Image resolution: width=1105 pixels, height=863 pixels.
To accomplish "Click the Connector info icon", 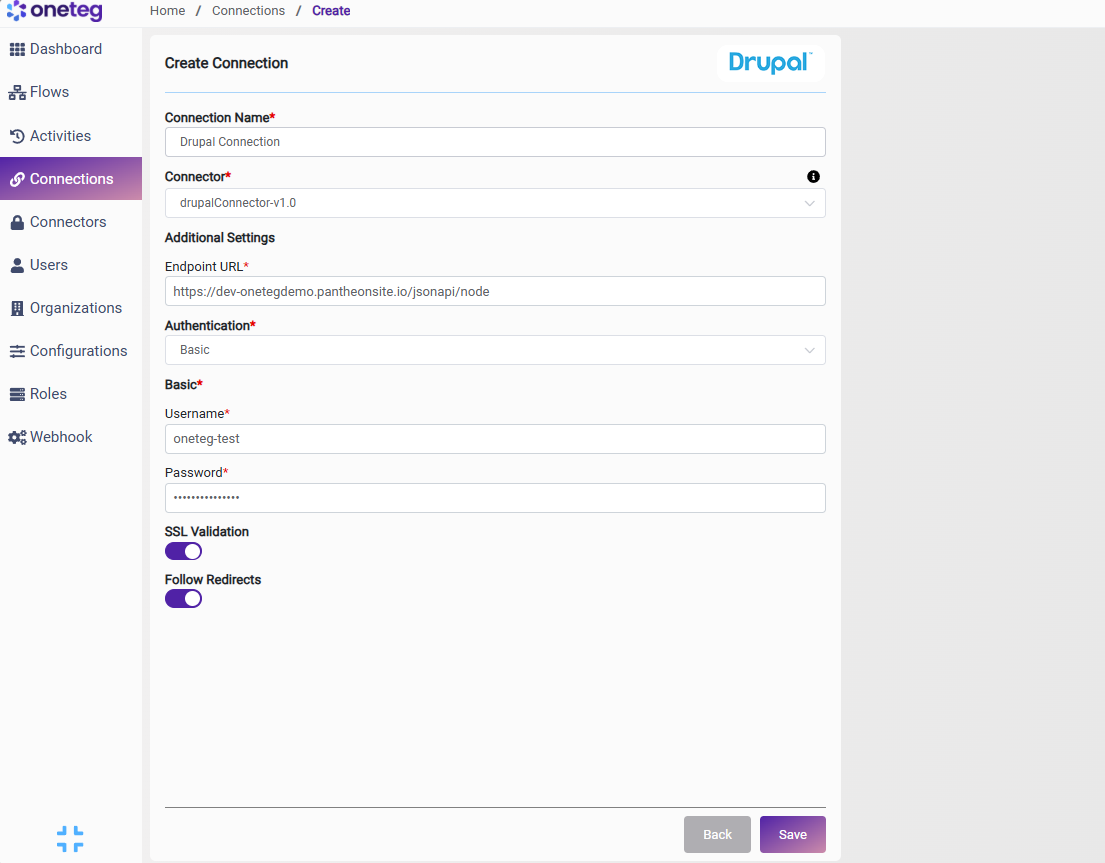I will coord(813,177).
